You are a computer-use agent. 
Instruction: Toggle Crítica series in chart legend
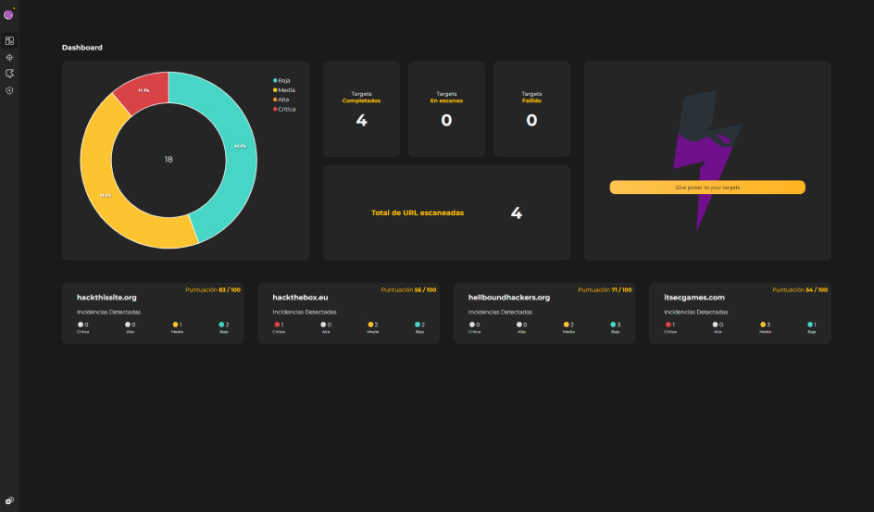click(x=284, y=109)
